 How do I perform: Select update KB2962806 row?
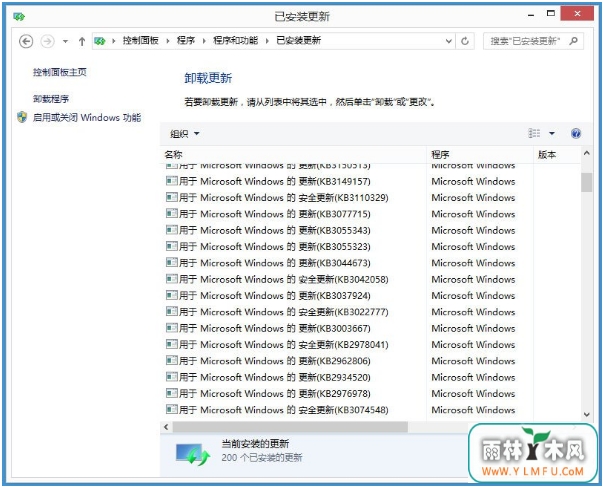[370, 361]
